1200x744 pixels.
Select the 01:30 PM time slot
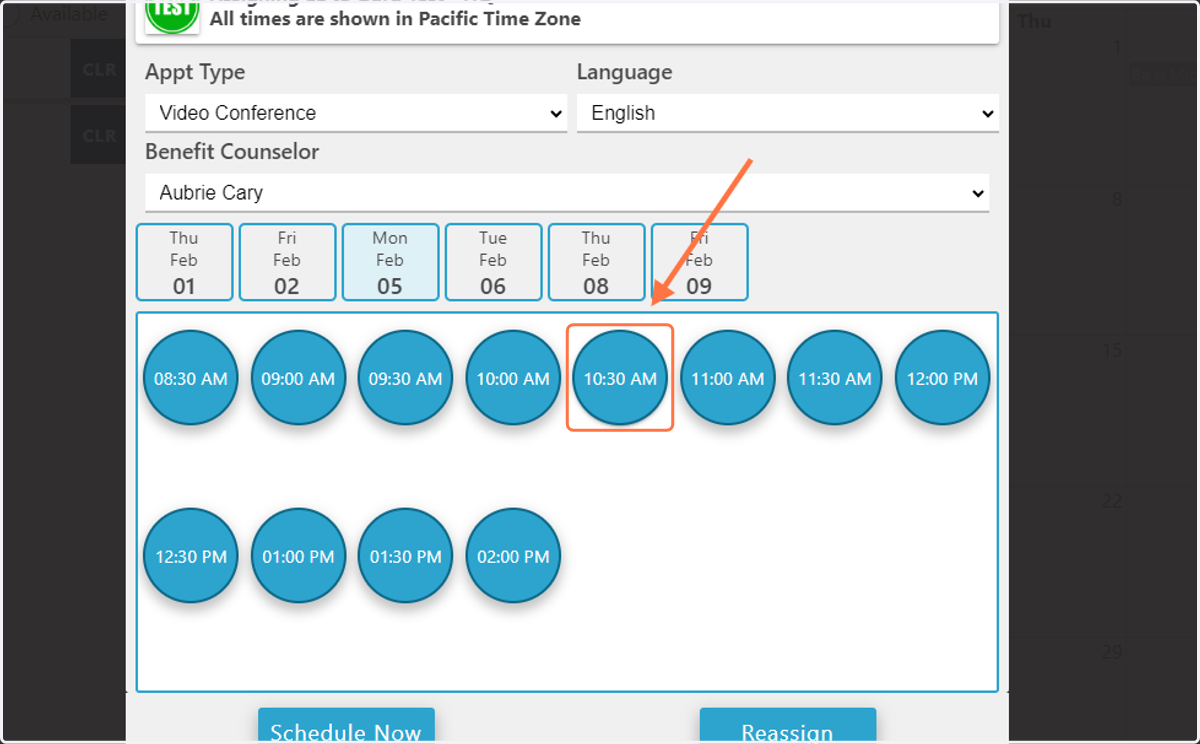pyautogui.click(x=405, y=556)
